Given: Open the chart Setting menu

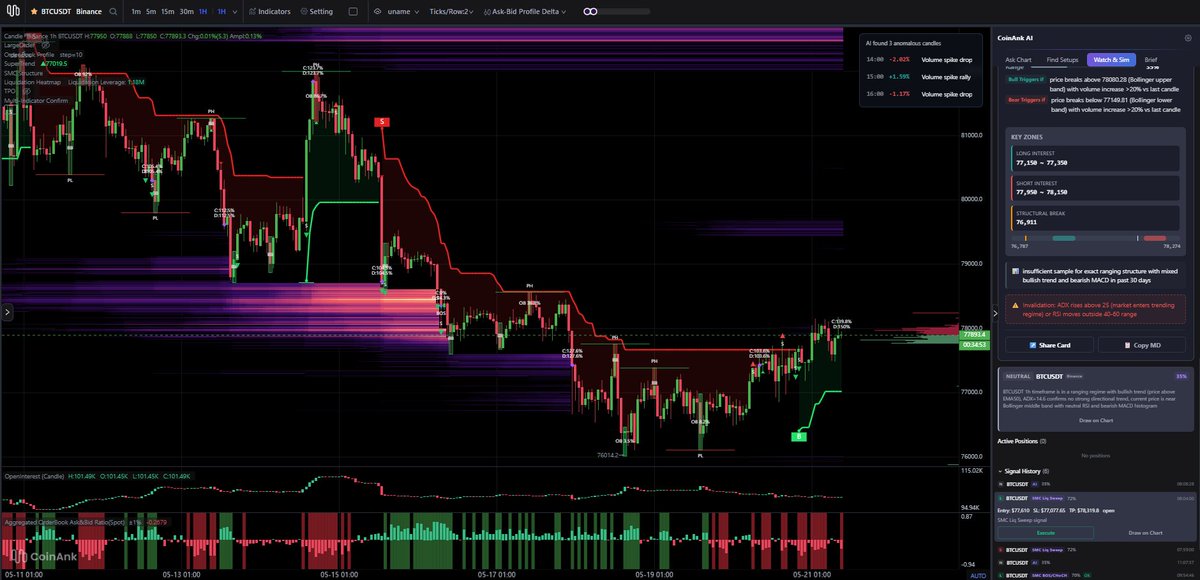Looking at the screenshot, I should point(316,11).
